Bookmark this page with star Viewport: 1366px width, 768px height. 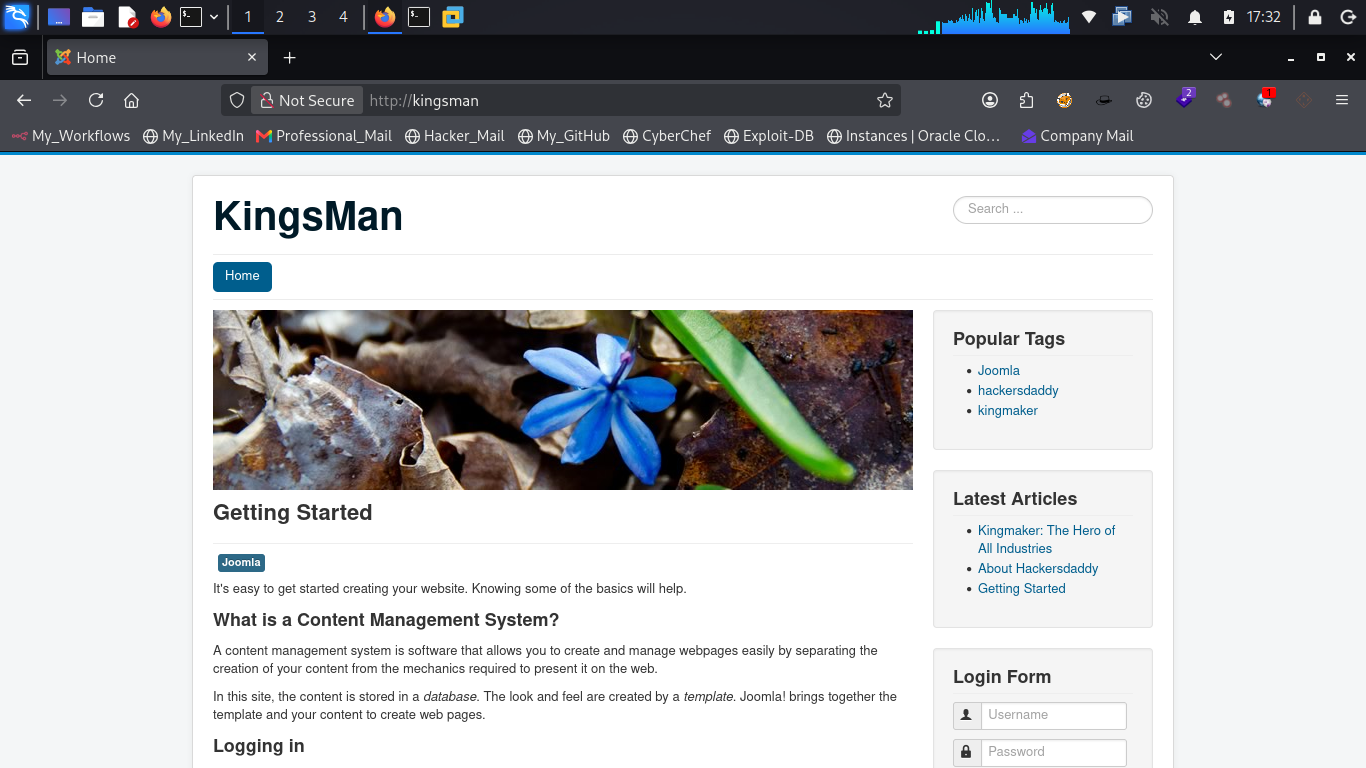coord(884,100)
